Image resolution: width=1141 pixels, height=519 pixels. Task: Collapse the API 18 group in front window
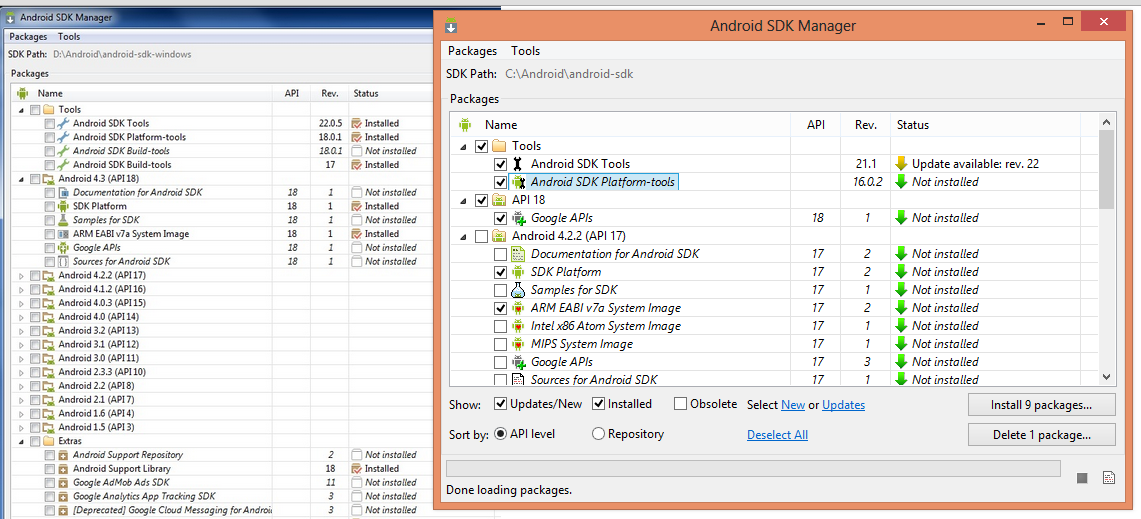point(463,200)
